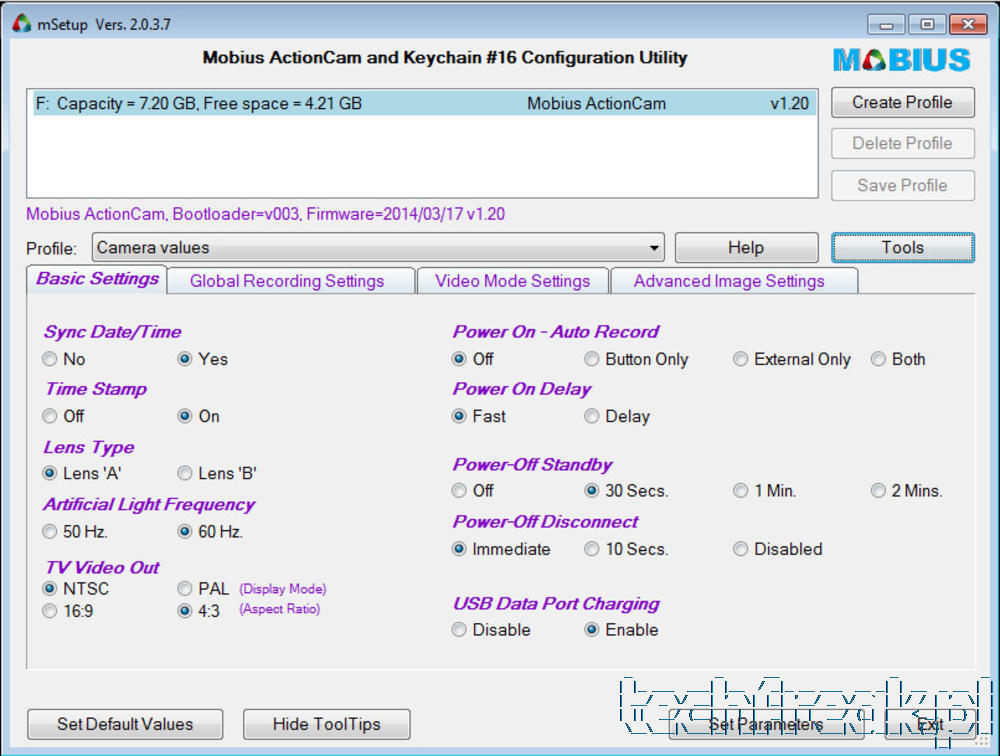
Task: Select the F: drive Mobius ActionCam entry
Action: tap(423, 103)
